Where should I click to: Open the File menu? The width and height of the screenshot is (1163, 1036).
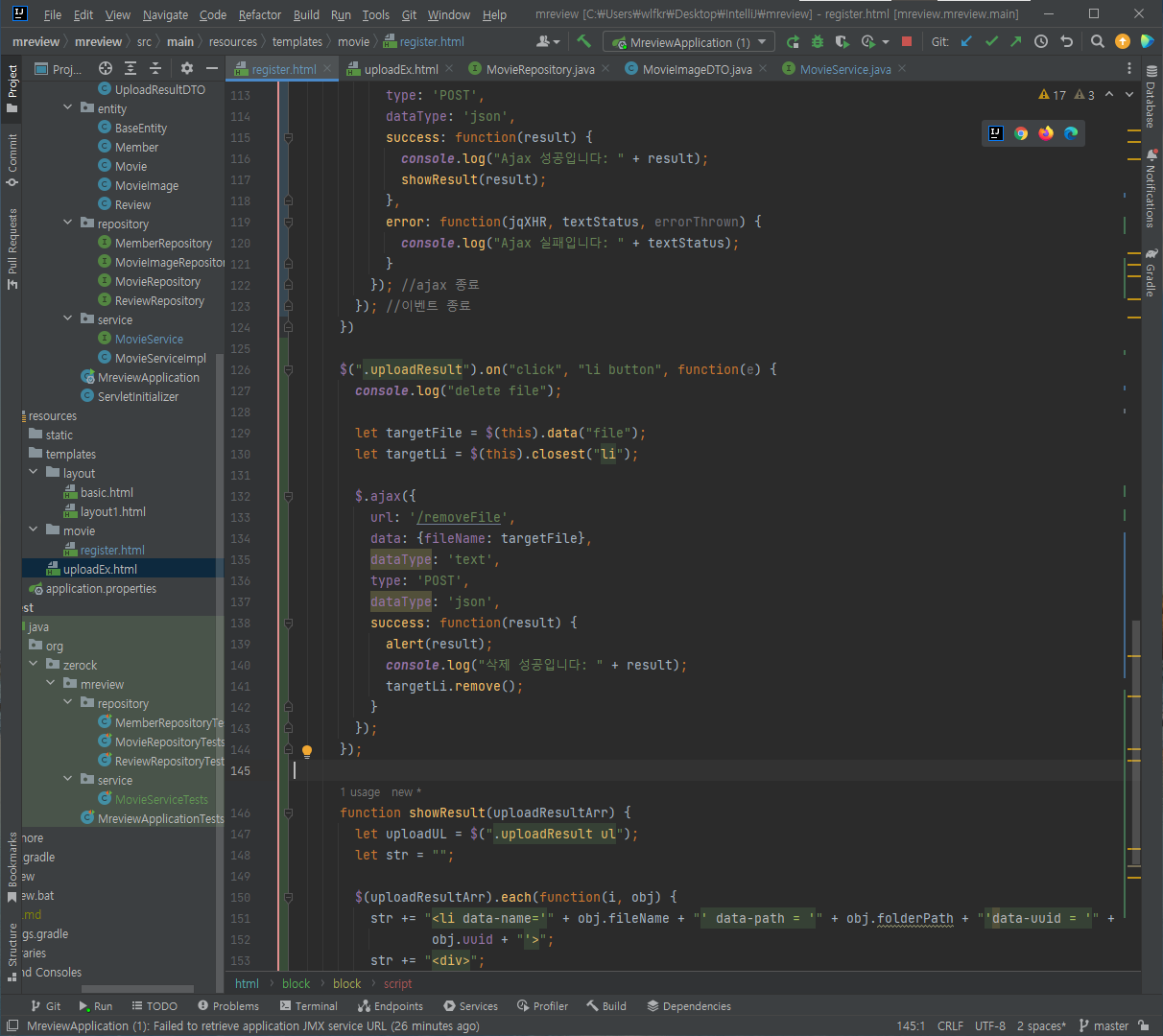click(x=53, y=14)
